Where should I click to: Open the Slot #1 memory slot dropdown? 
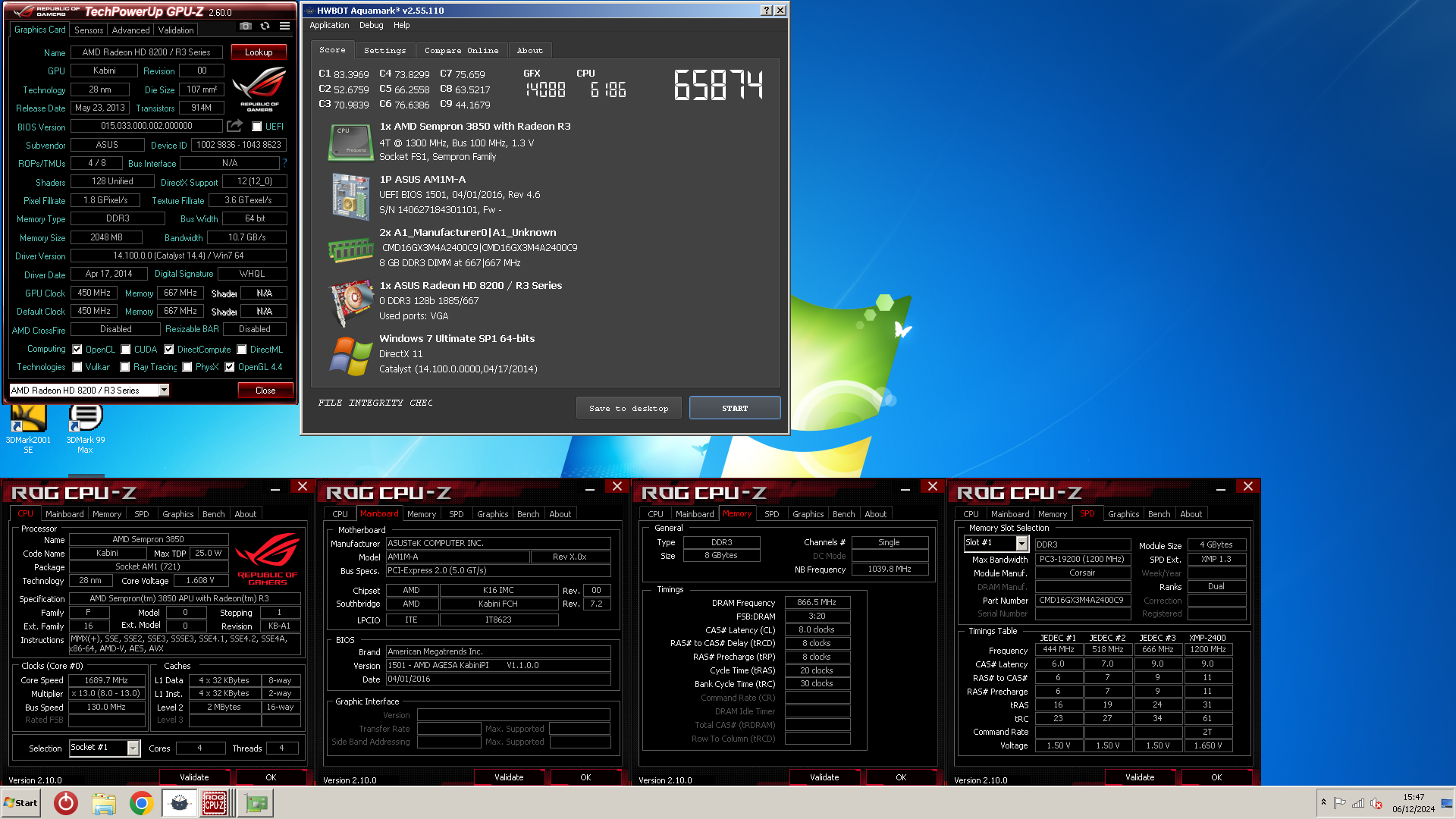1021,544
